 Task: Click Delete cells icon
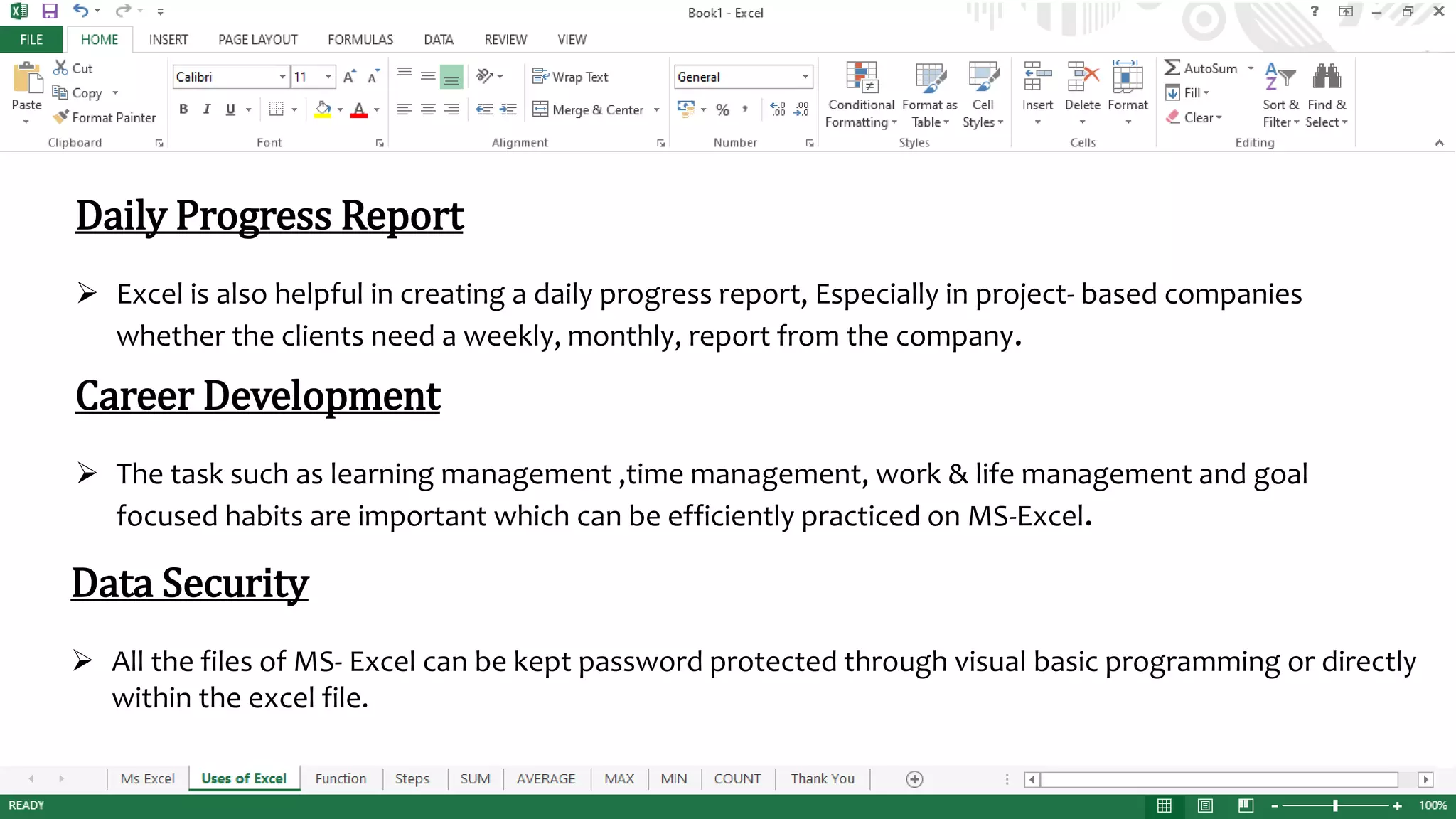click(1082, 77)
